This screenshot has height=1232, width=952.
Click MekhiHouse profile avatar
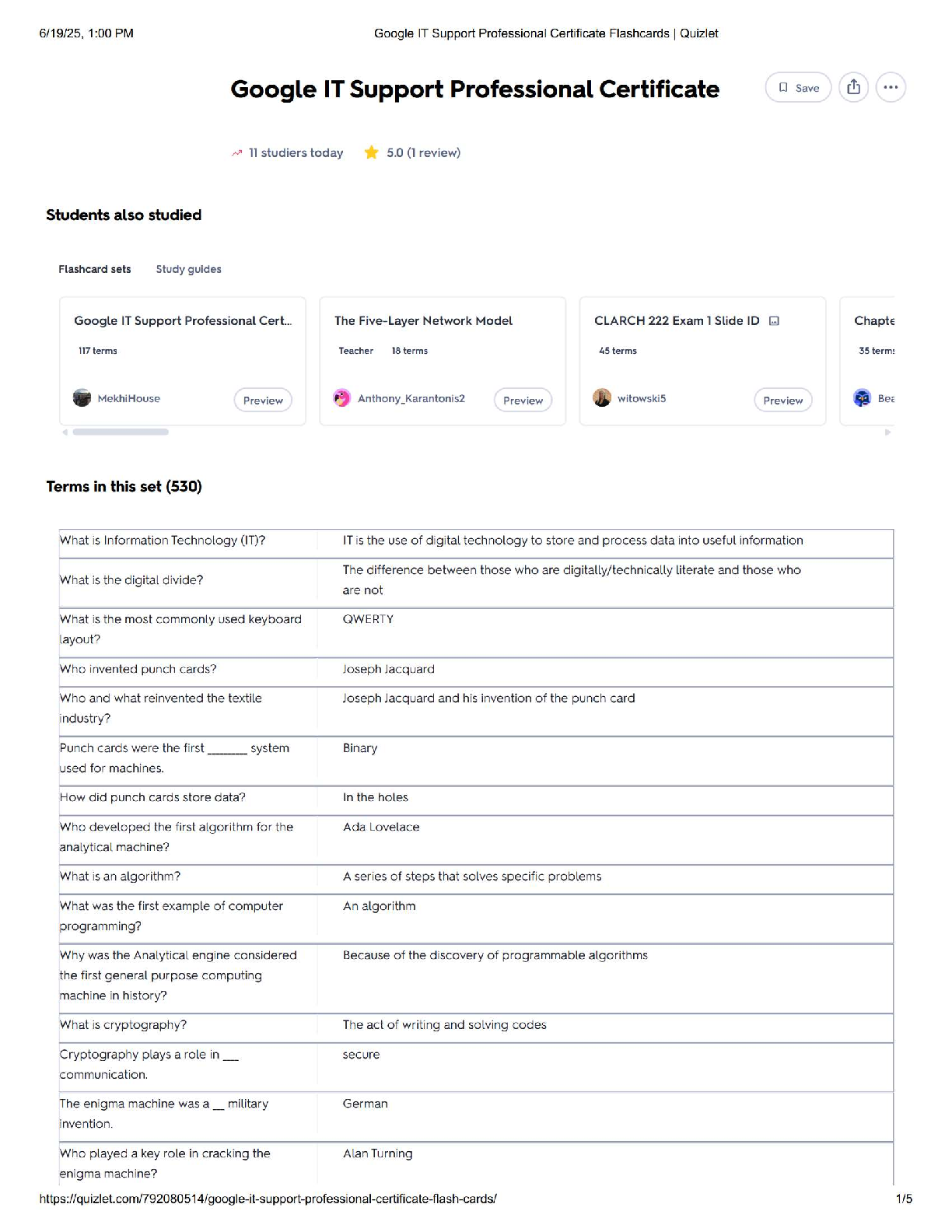(x=82, y=398)
